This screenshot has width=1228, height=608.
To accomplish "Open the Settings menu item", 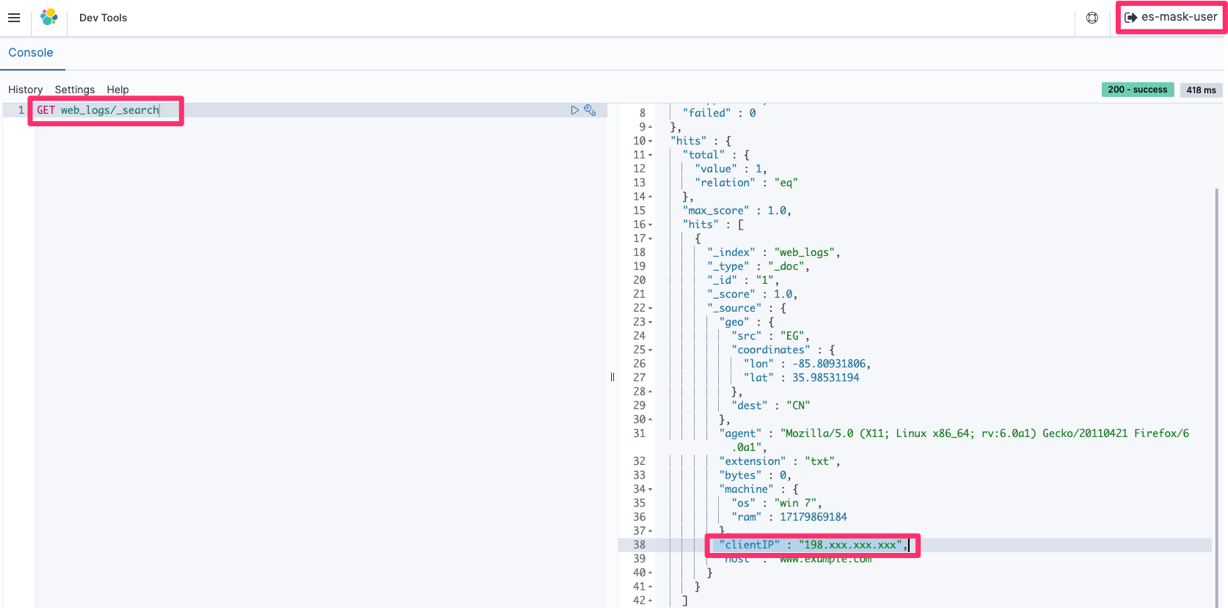I will tap(75, 90).
